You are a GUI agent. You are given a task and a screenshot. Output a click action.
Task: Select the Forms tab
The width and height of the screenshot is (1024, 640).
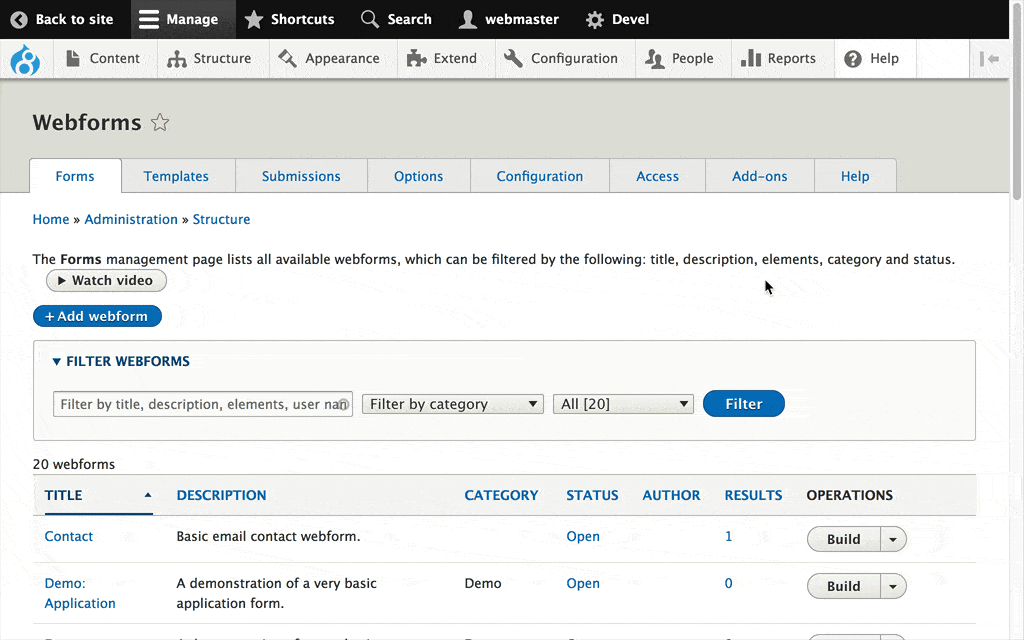click(75, 176)
